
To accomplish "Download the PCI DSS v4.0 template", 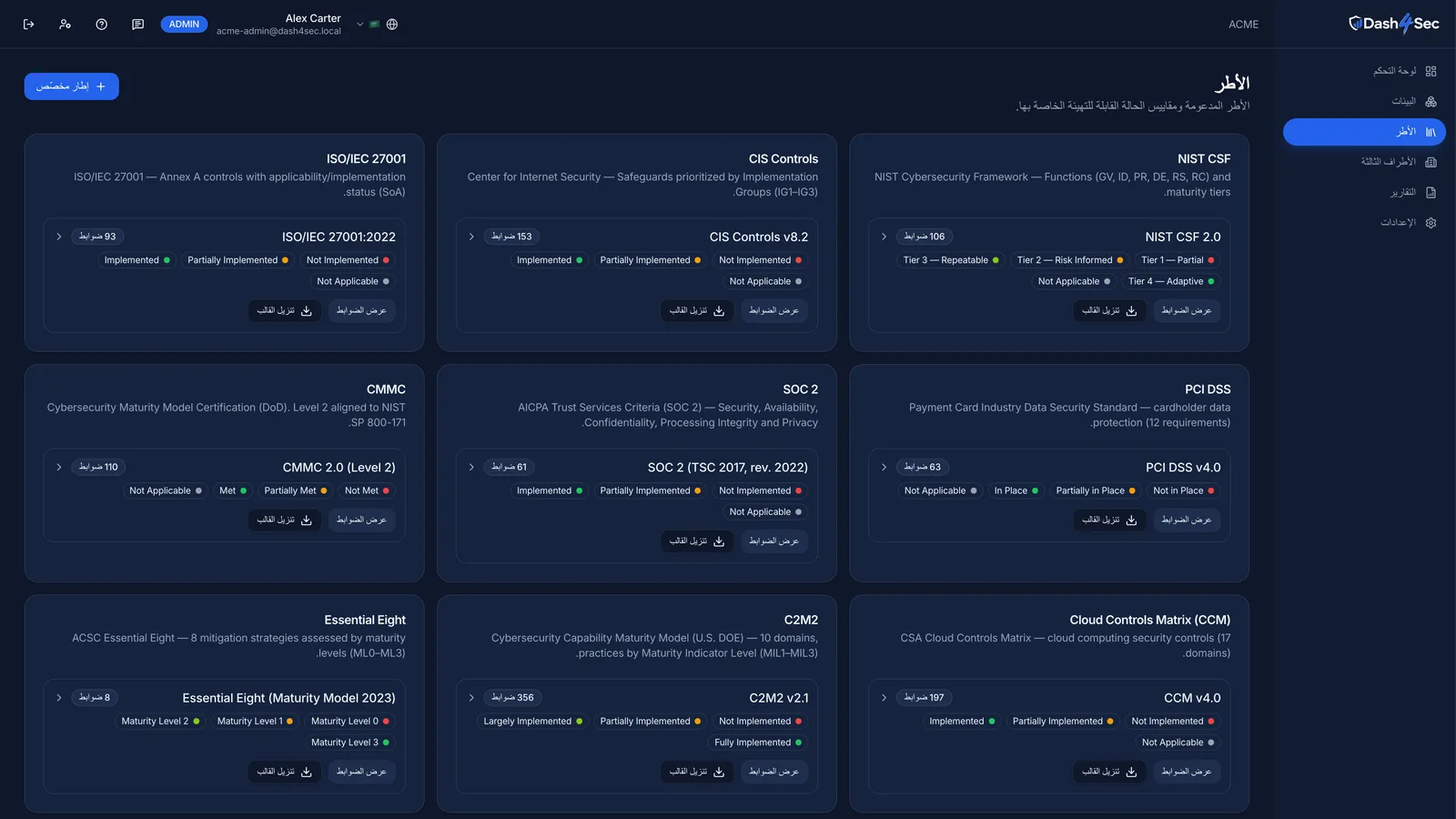I will [1109, 520].
